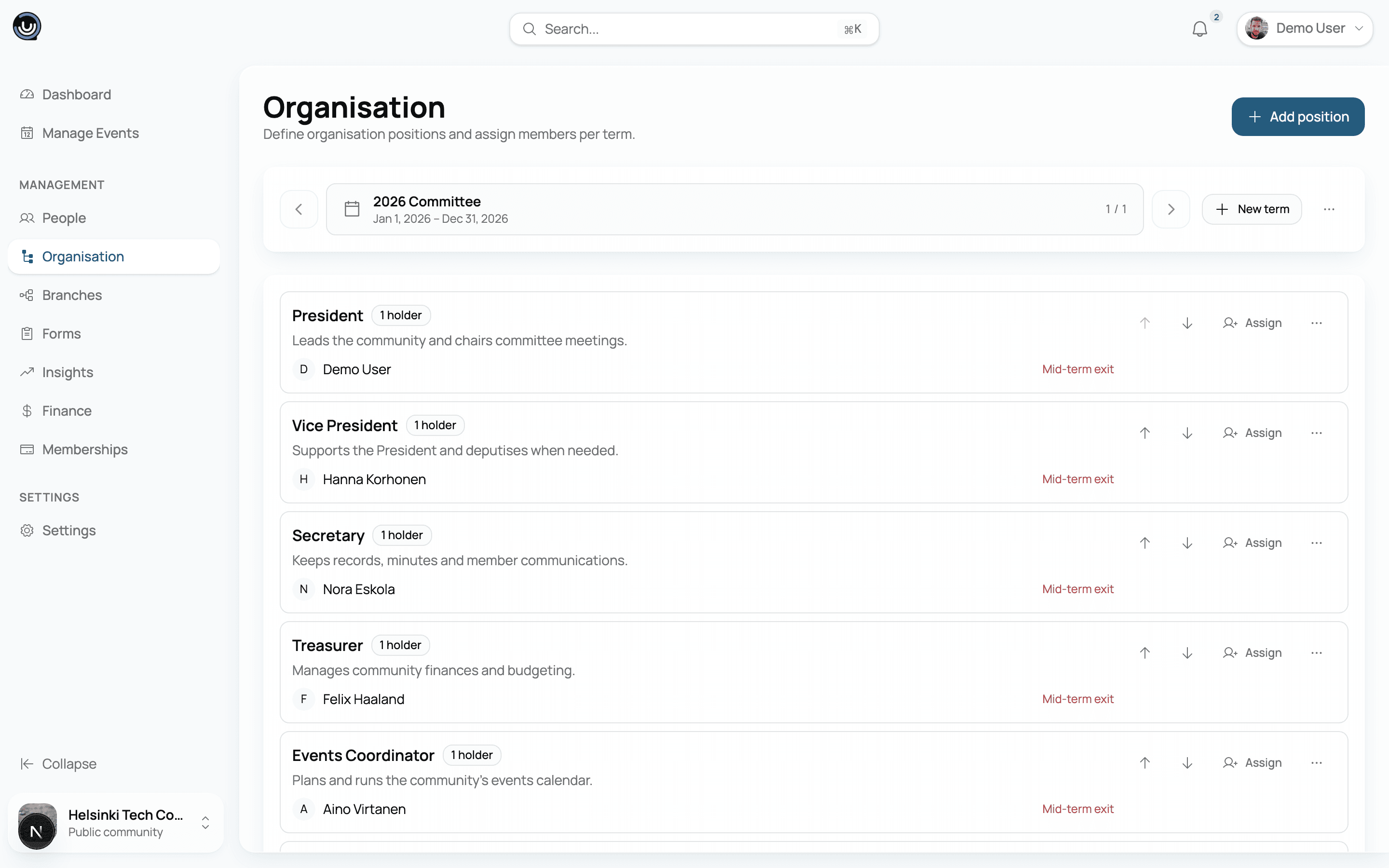Assign a member to Events Coordinator
This screenshot has width=1389, height=868.
coord(1253,763)
